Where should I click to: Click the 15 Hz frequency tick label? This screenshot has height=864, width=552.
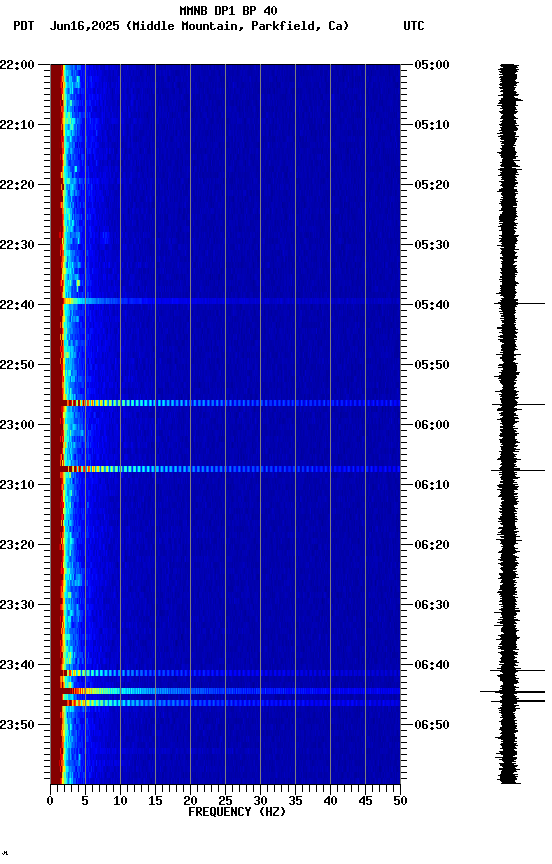pos(155,801)
